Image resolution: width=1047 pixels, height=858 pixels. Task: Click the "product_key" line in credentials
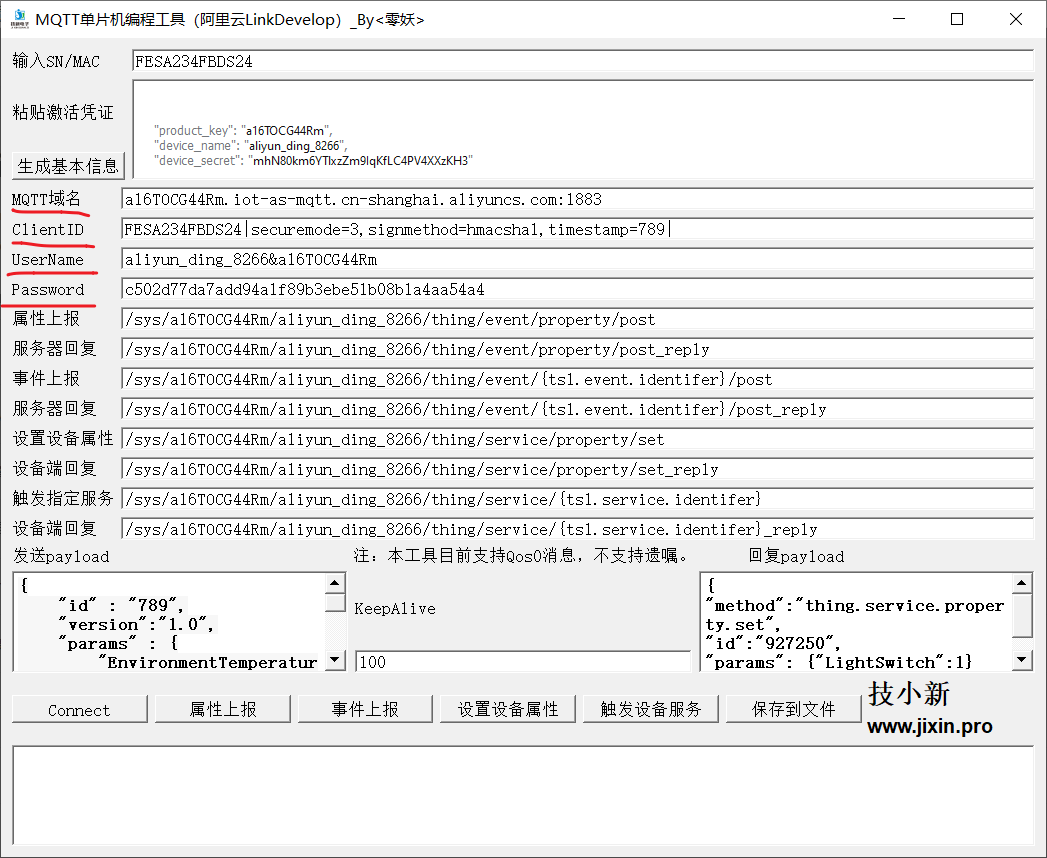point(243,131)
